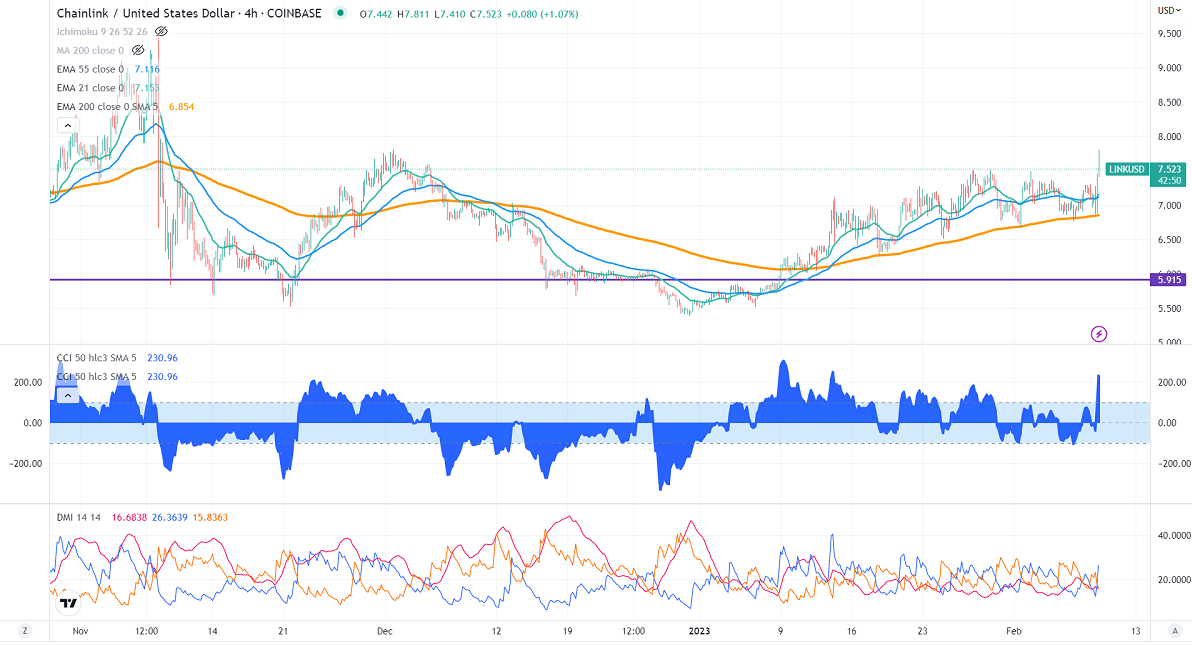The image size is (1192, 646).
Task: Click the Z timezone button
Action: pyautogui.click(x=26, y=632)
